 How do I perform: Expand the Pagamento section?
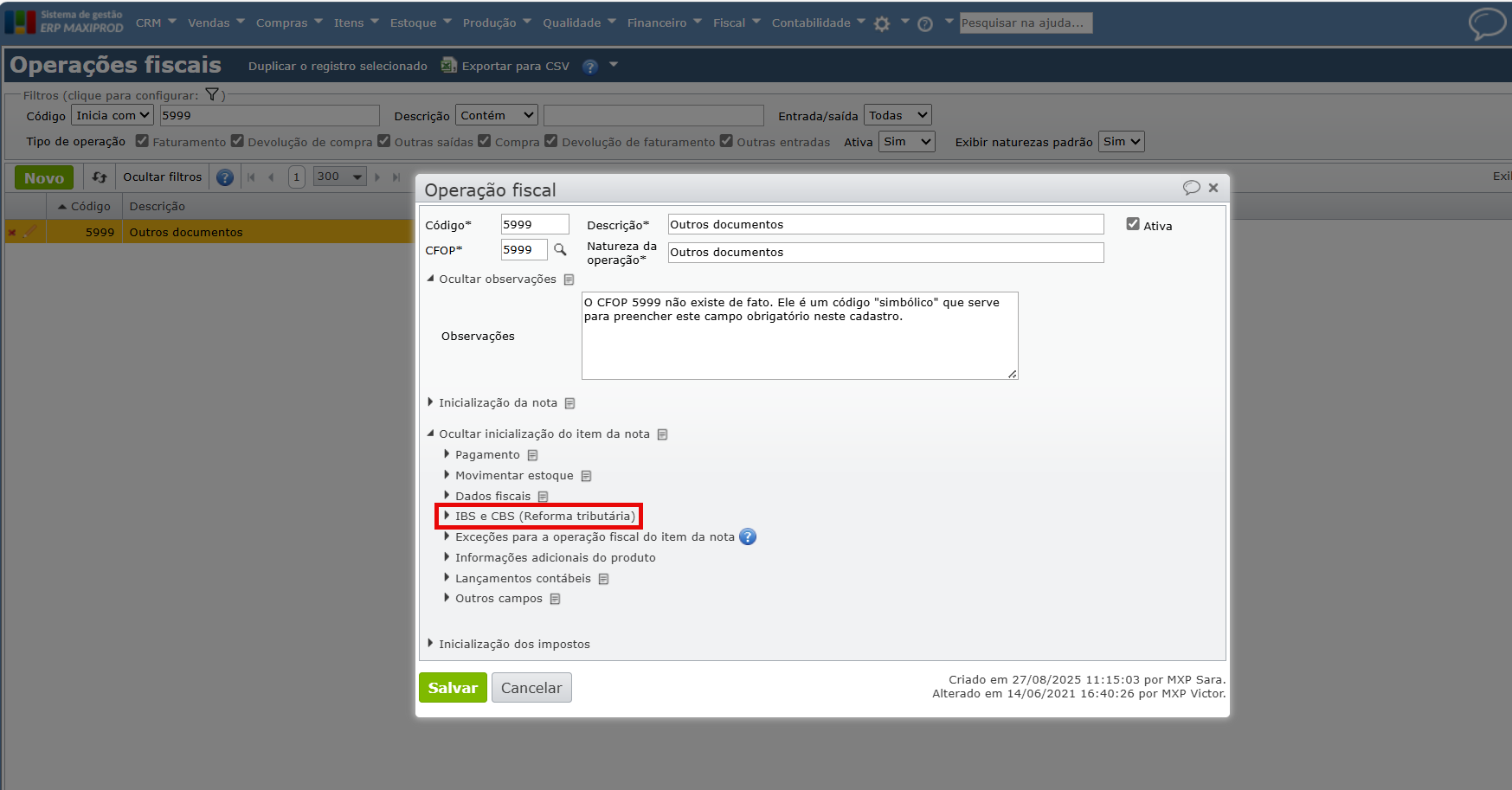pos(482,455)
